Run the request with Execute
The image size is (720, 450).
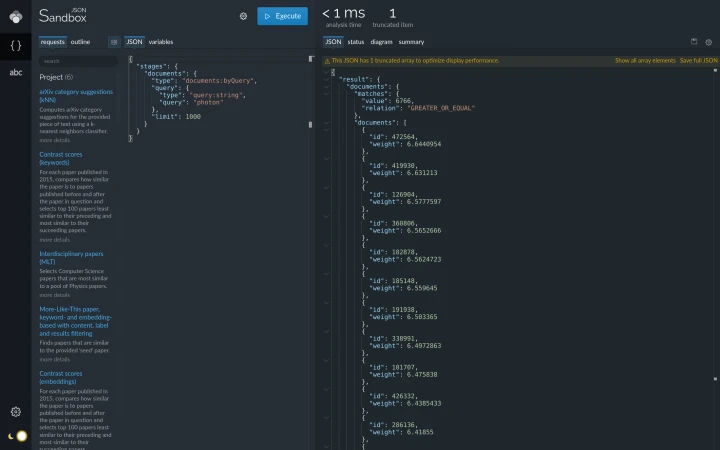tap(282, 16)
